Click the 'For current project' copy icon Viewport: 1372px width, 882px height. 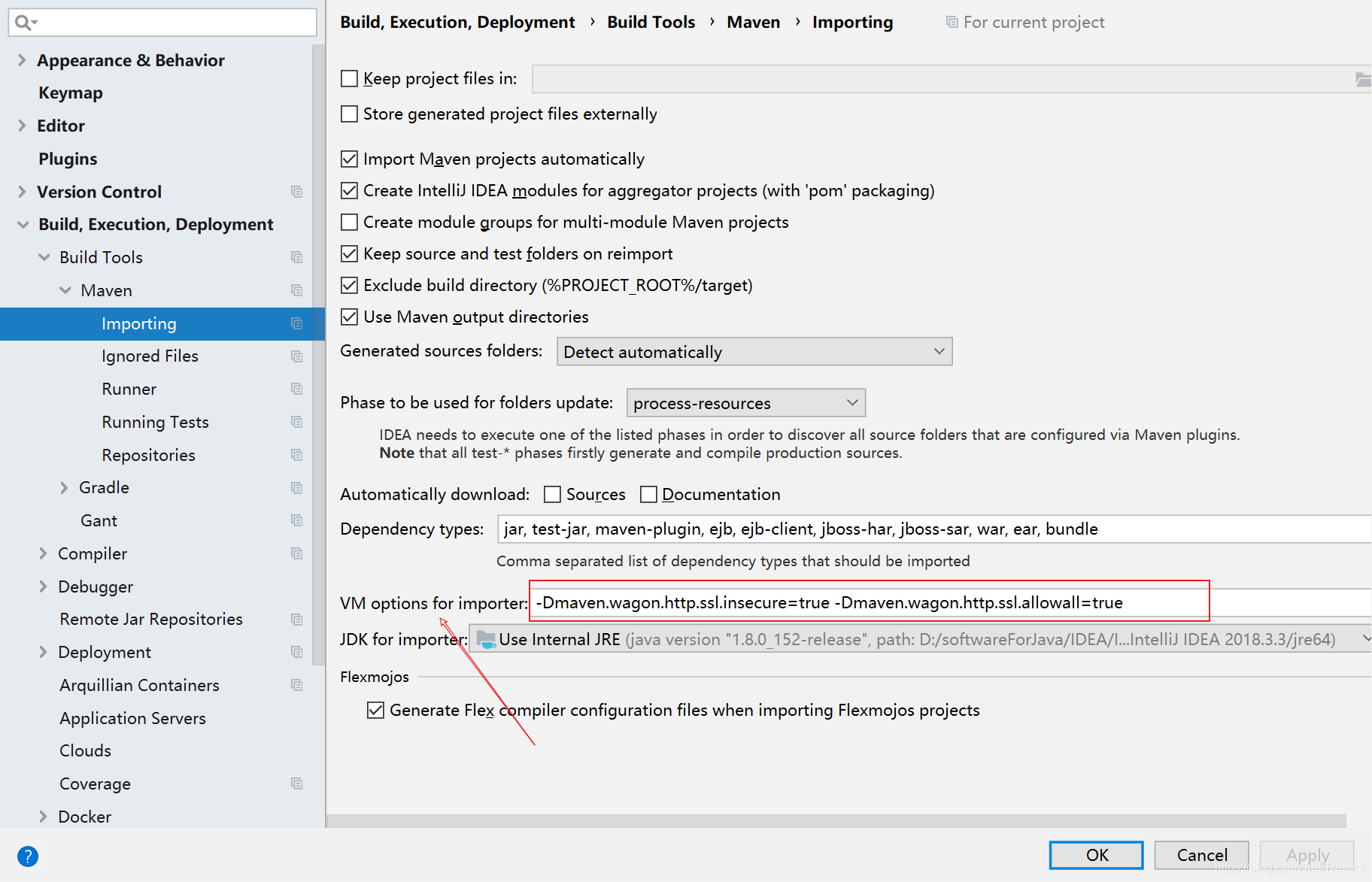(952, 22)
